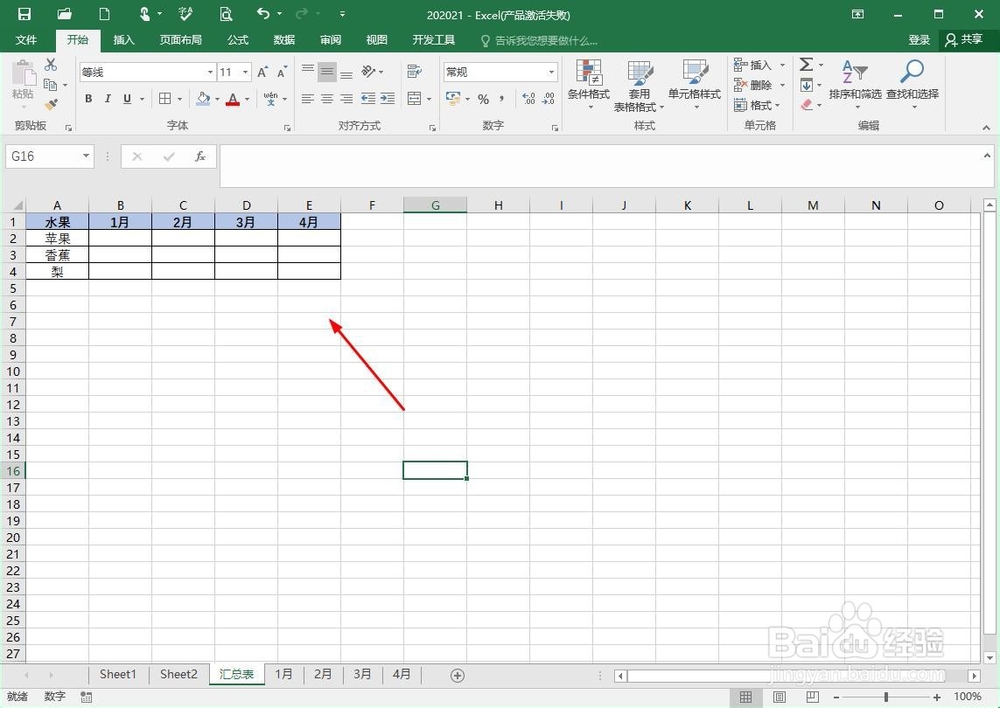Click the Undo arrow icon
The image size is (1000, 708).
(x=263, y=13)
